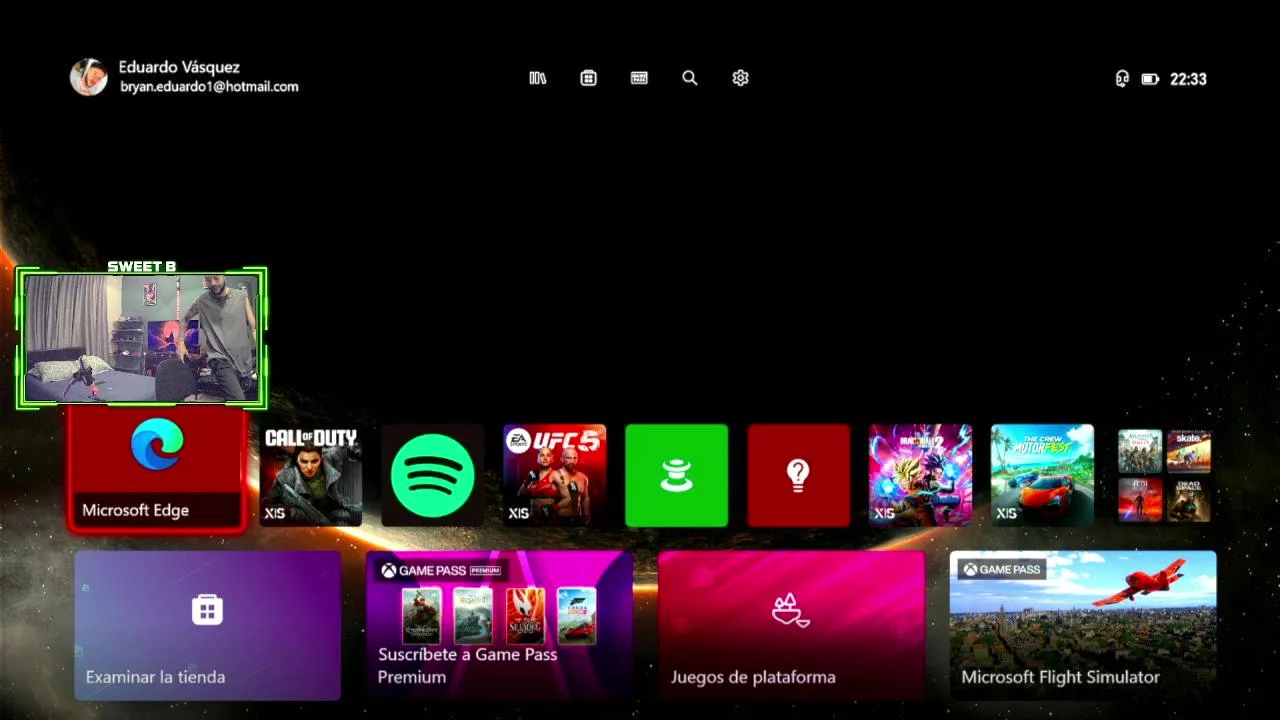Viewport: 1280px width, 720px height.
Task: Click the controller battery icon
Action: pyautogui.click(x=1150, y=79)
